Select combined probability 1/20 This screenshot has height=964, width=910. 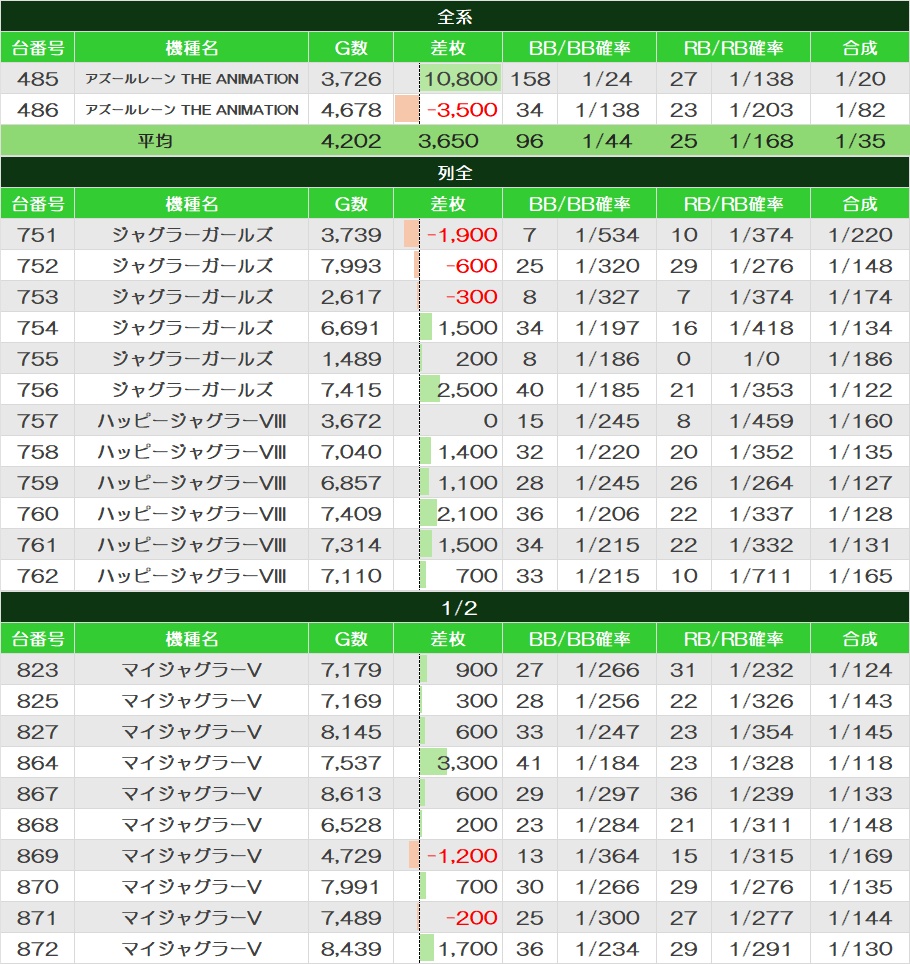click(x=860, y=79)
